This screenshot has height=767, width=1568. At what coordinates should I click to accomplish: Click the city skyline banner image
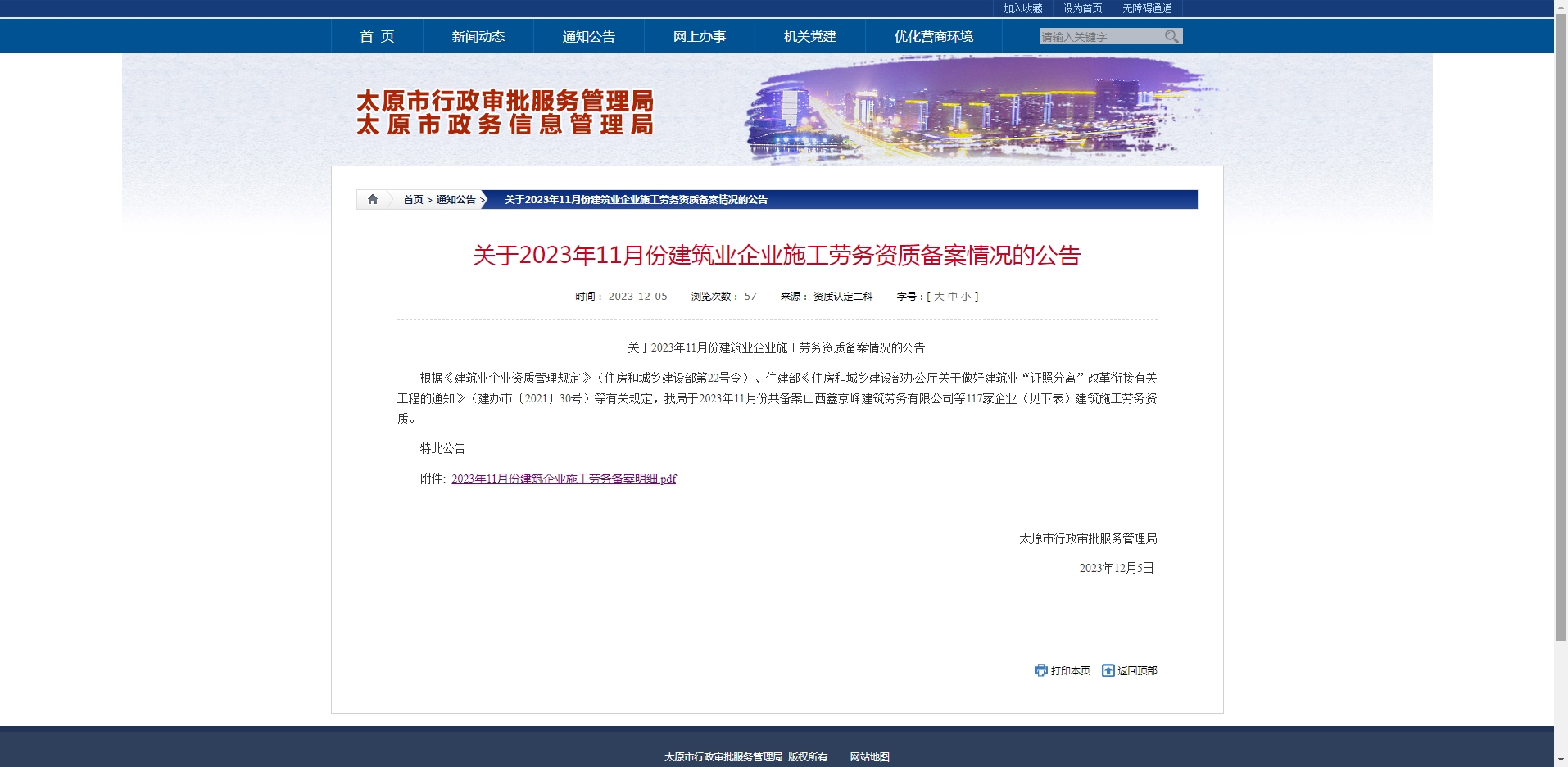(x=979, y=108)
